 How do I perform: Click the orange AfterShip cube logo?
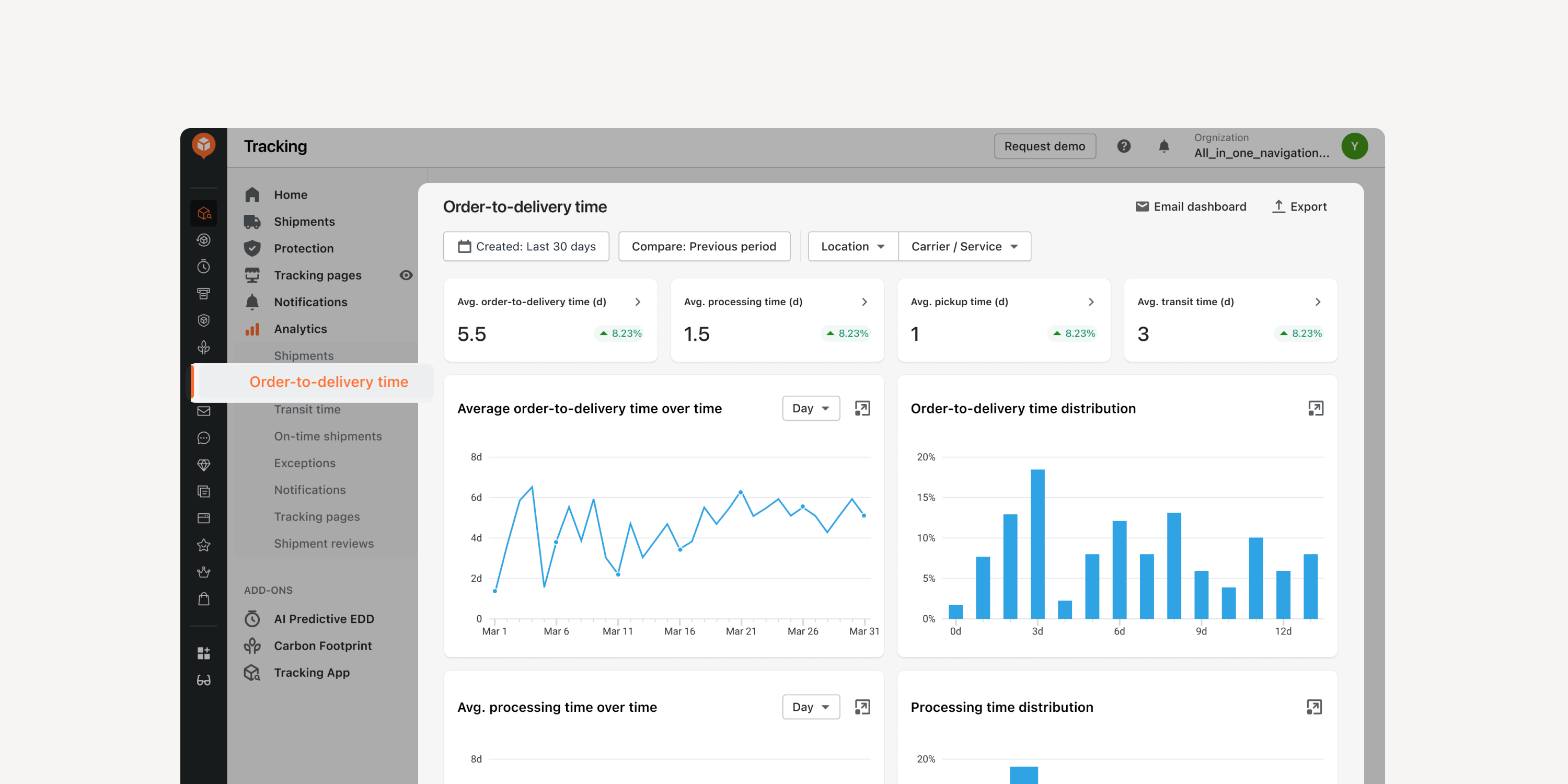click(203, 145)
